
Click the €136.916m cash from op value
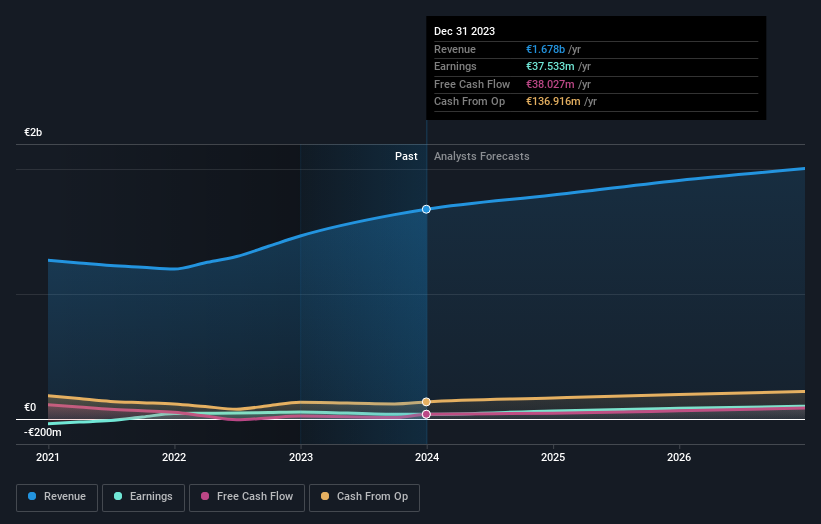[553, 102]
